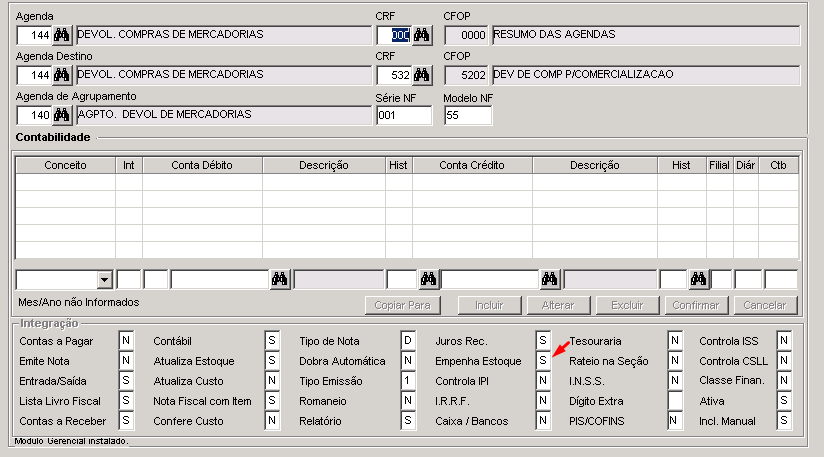824x457 pixels.
Task: Select the Controla IPI flag field
Action: pos(543,380)
